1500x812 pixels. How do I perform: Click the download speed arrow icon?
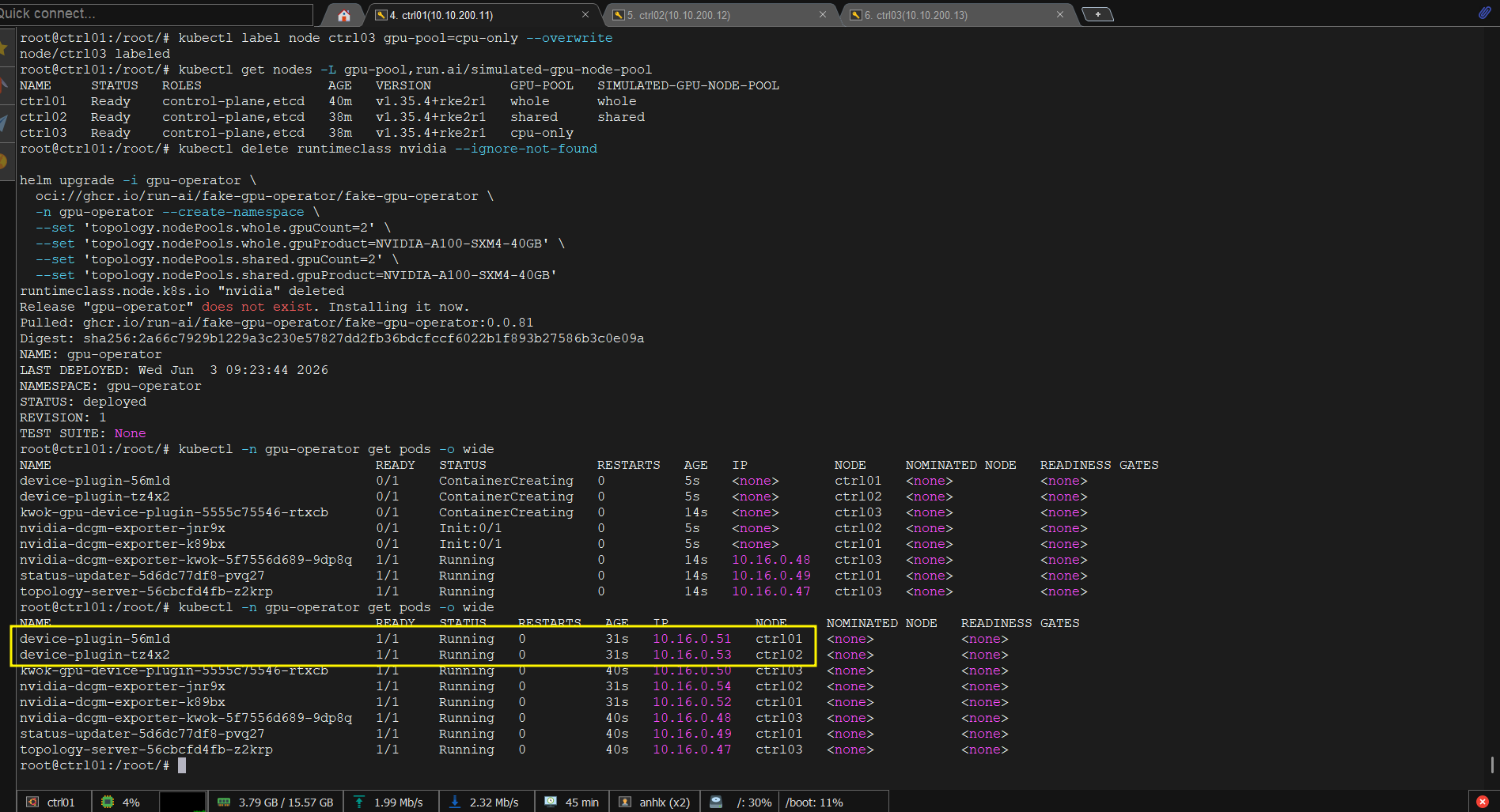point(455,802)
